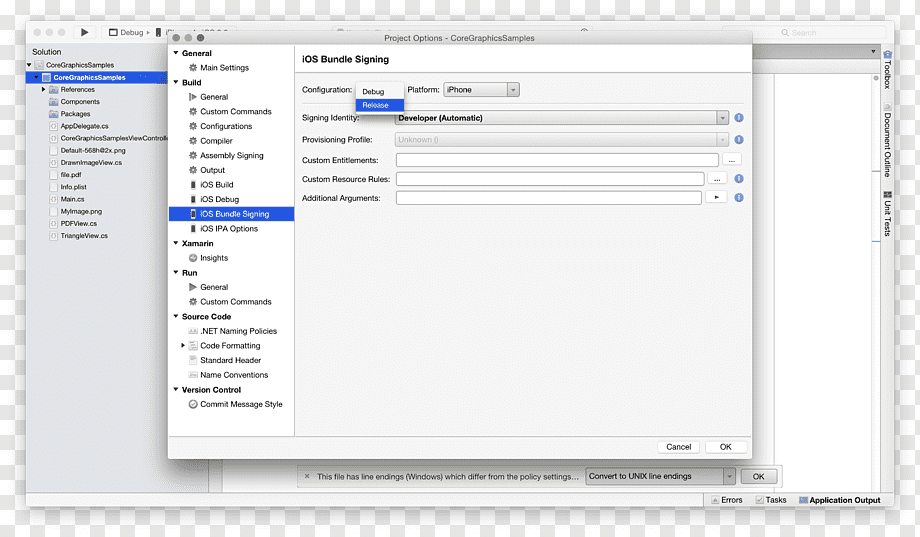
Task: Choose Debug configuration option
Action: [380, 92]
